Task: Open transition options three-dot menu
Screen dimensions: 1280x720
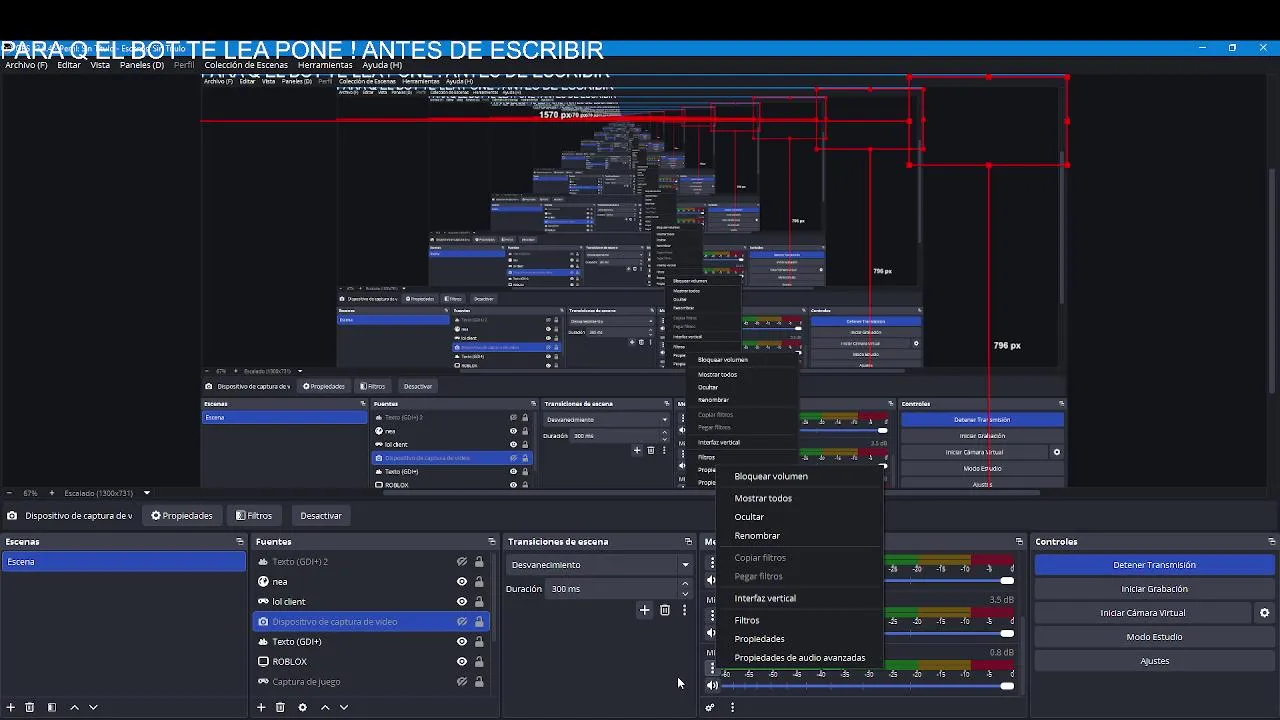Action: tap(684, 610)
